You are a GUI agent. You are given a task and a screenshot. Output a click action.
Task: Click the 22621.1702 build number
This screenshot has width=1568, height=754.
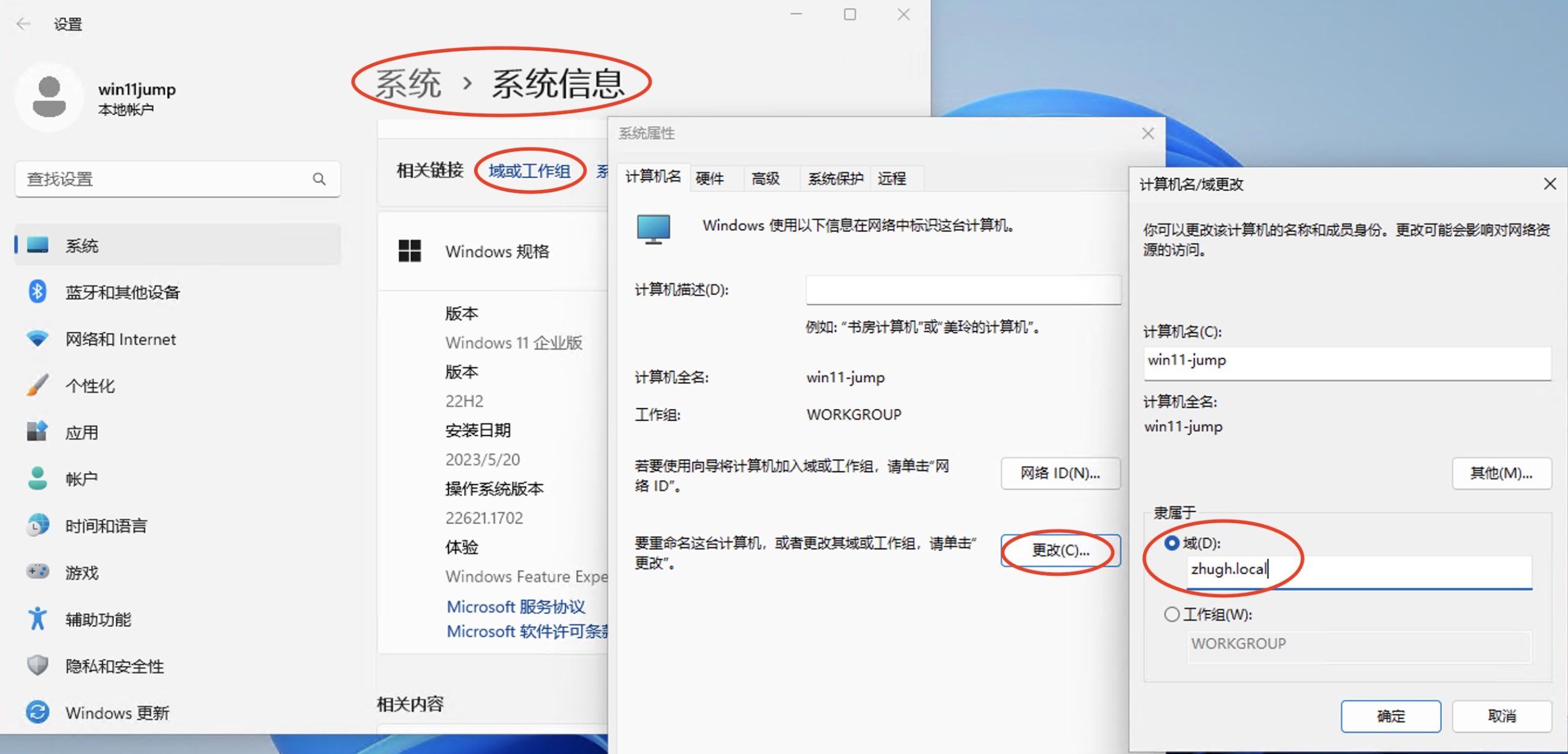pos(484,518)
